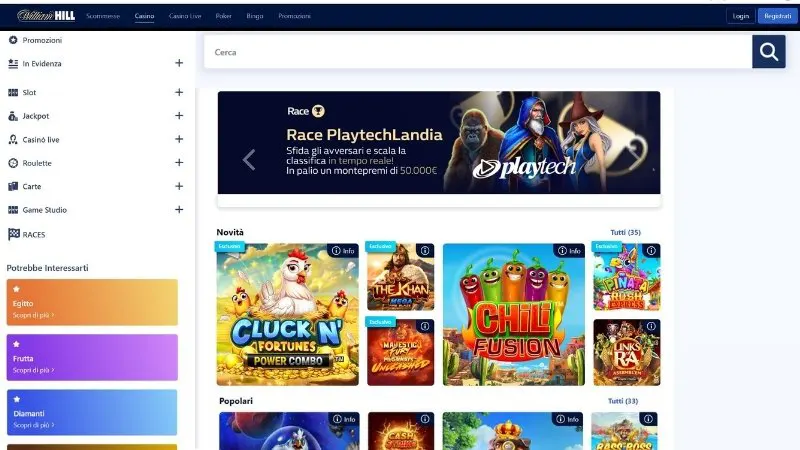Click the William Hill logo
Viewport: 800px width, 450px height.
[46, 16]
